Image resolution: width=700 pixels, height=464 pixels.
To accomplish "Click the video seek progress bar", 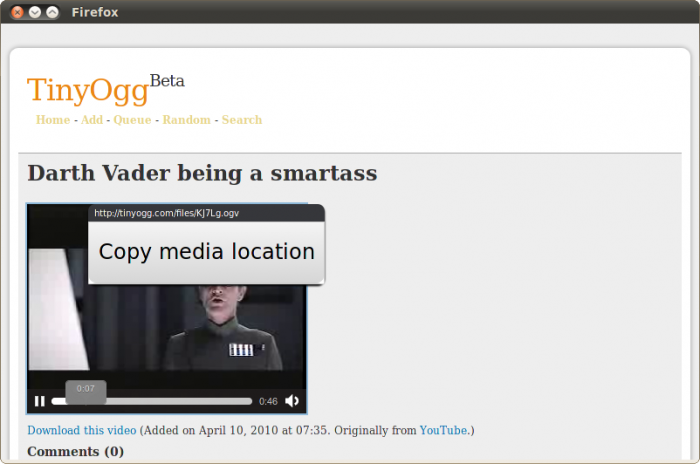I will tap(152, 401).
